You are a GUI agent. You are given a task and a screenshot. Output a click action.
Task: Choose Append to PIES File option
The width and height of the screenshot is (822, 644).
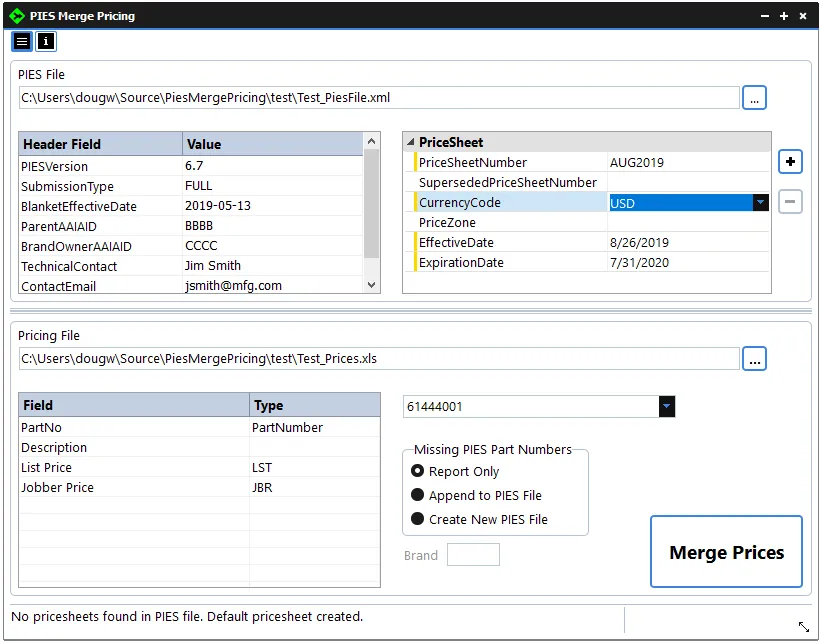click(418, 495)
